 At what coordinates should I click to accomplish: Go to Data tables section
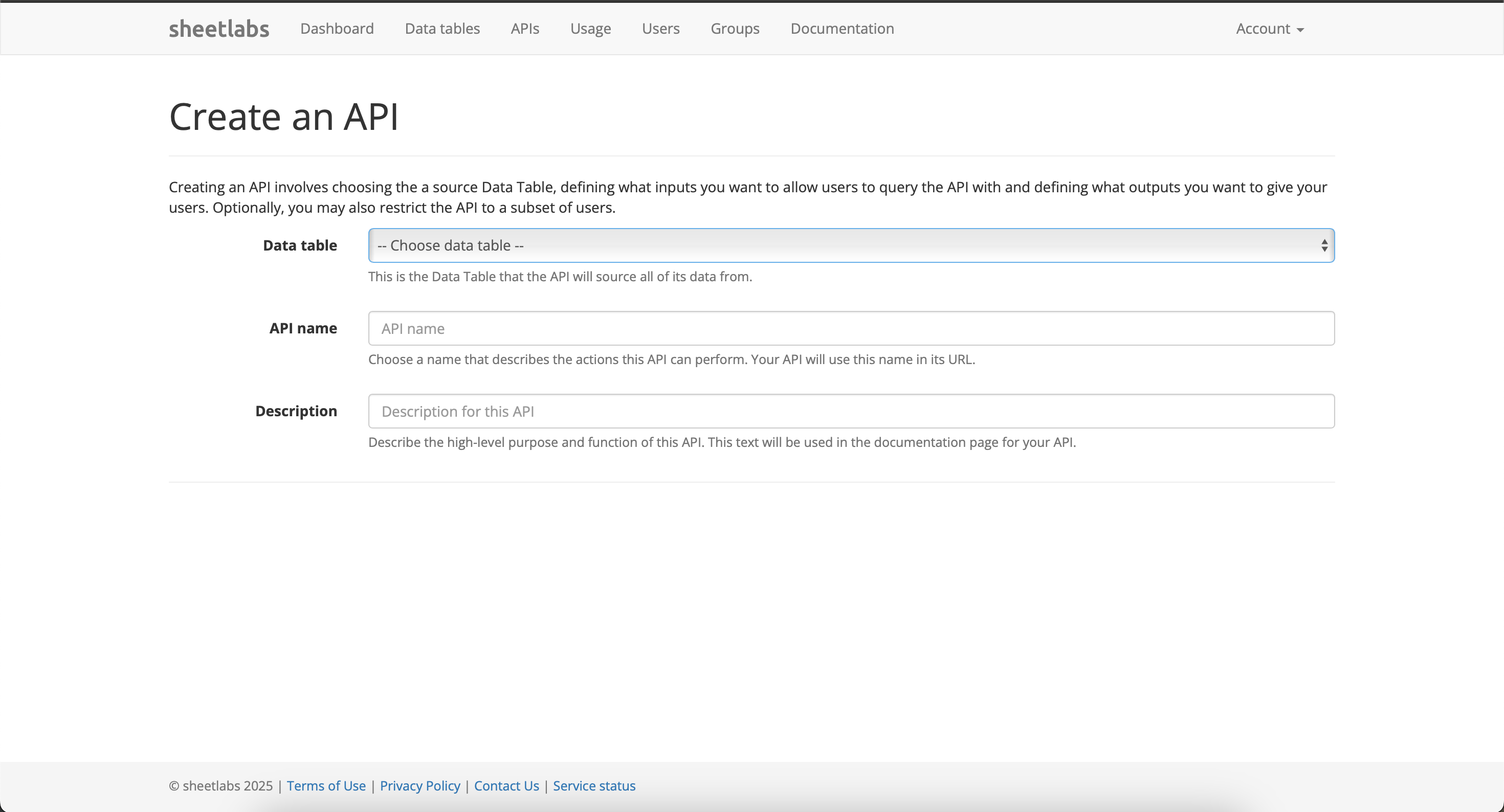(x=442, y=29)
